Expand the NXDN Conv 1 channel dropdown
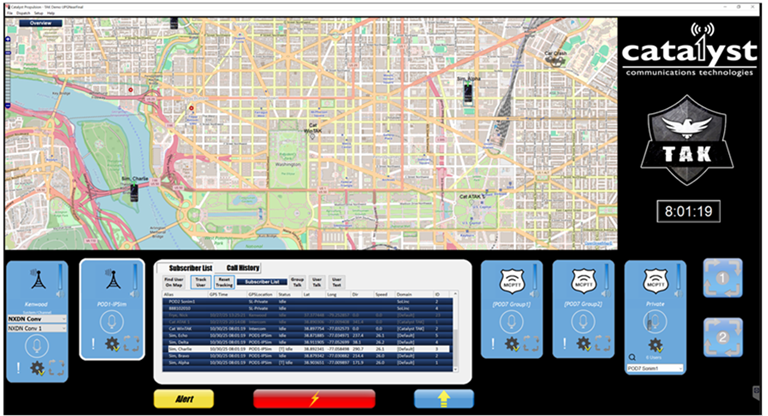768x416 pixels. 34,327
